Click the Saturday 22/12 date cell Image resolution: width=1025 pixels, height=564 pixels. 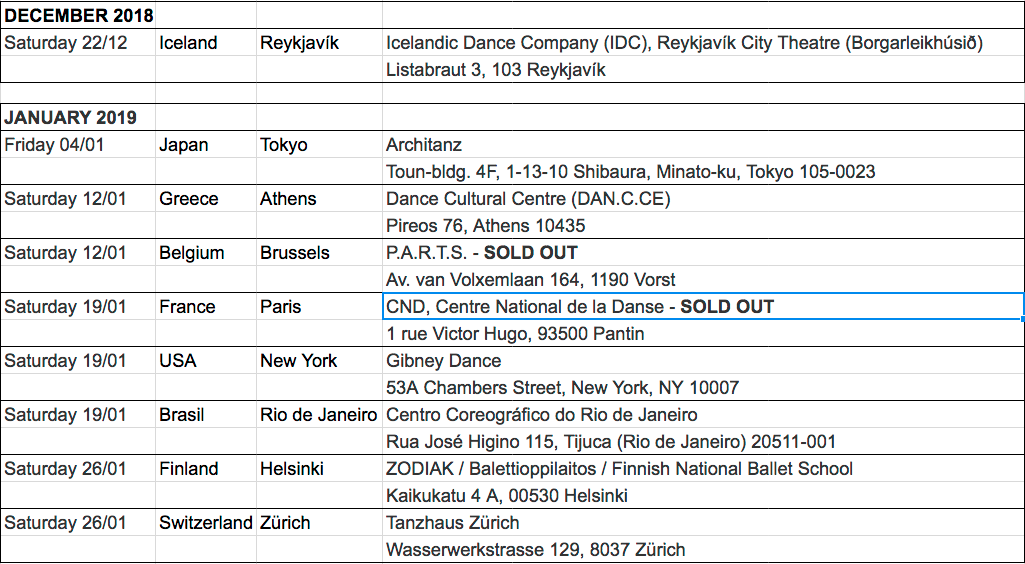point(78,42)
